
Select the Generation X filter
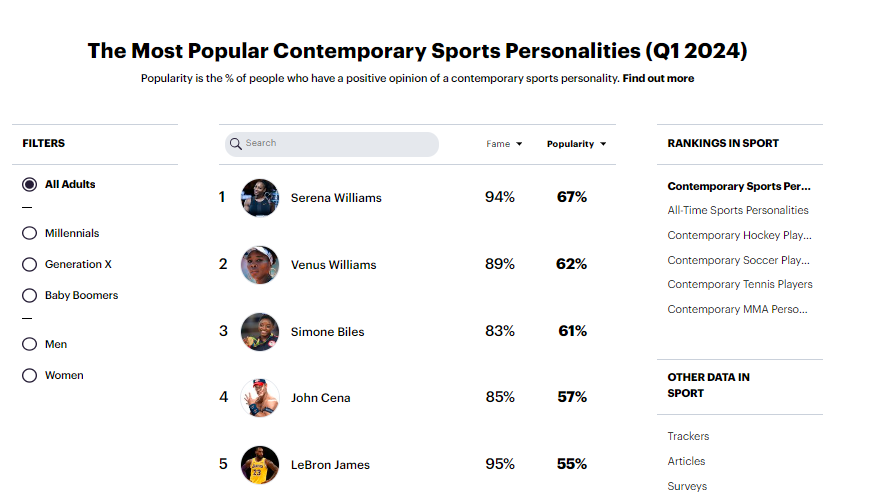pos(29,265)
